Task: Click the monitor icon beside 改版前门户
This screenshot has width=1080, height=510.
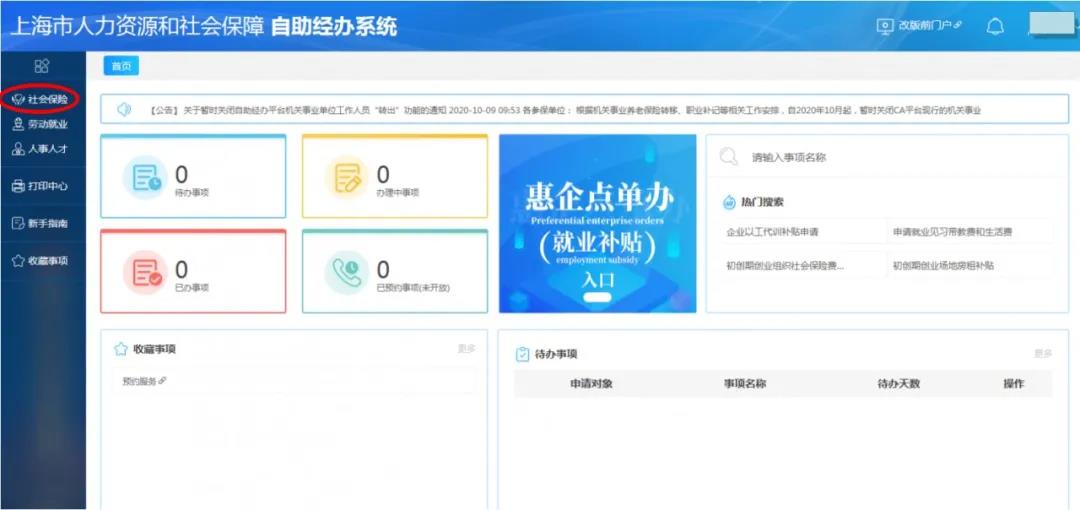Action: click(884, 26)
